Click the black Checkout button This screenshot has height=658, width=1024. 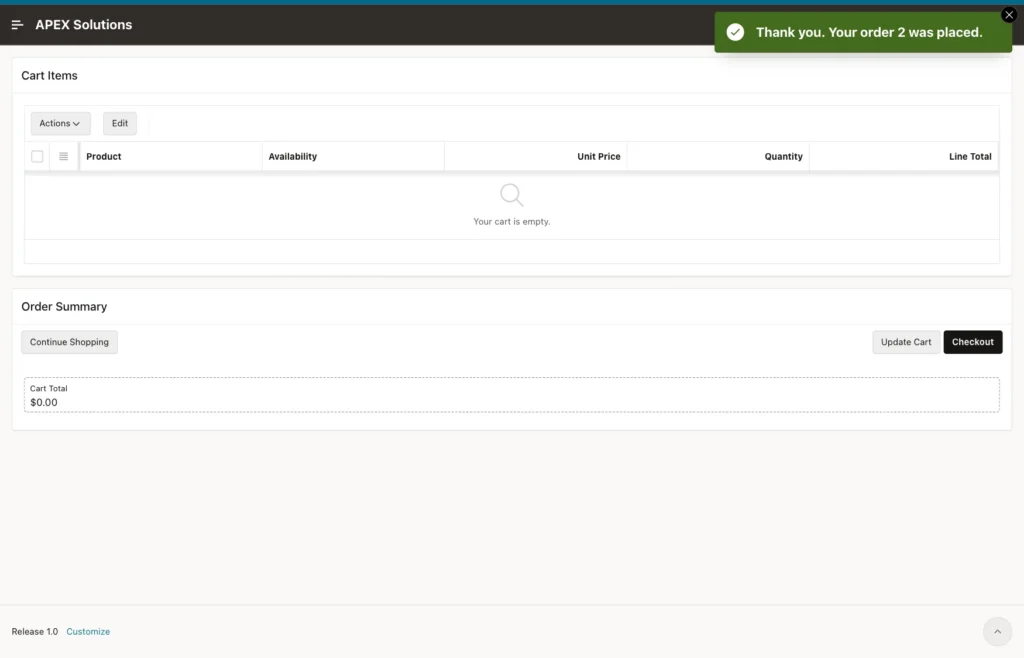tap(972, 342)
